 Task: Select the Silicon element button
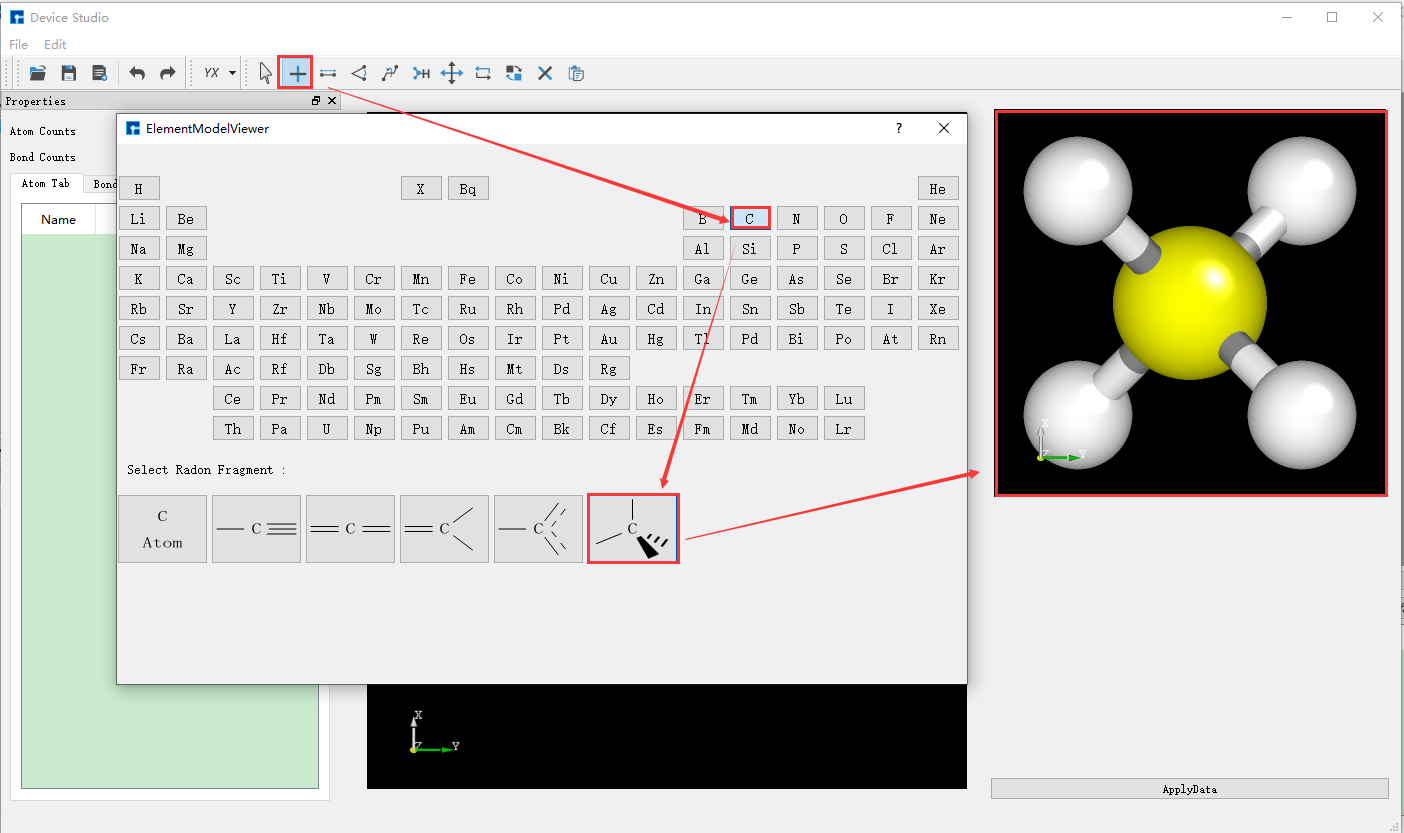click(x=750, y=248)
